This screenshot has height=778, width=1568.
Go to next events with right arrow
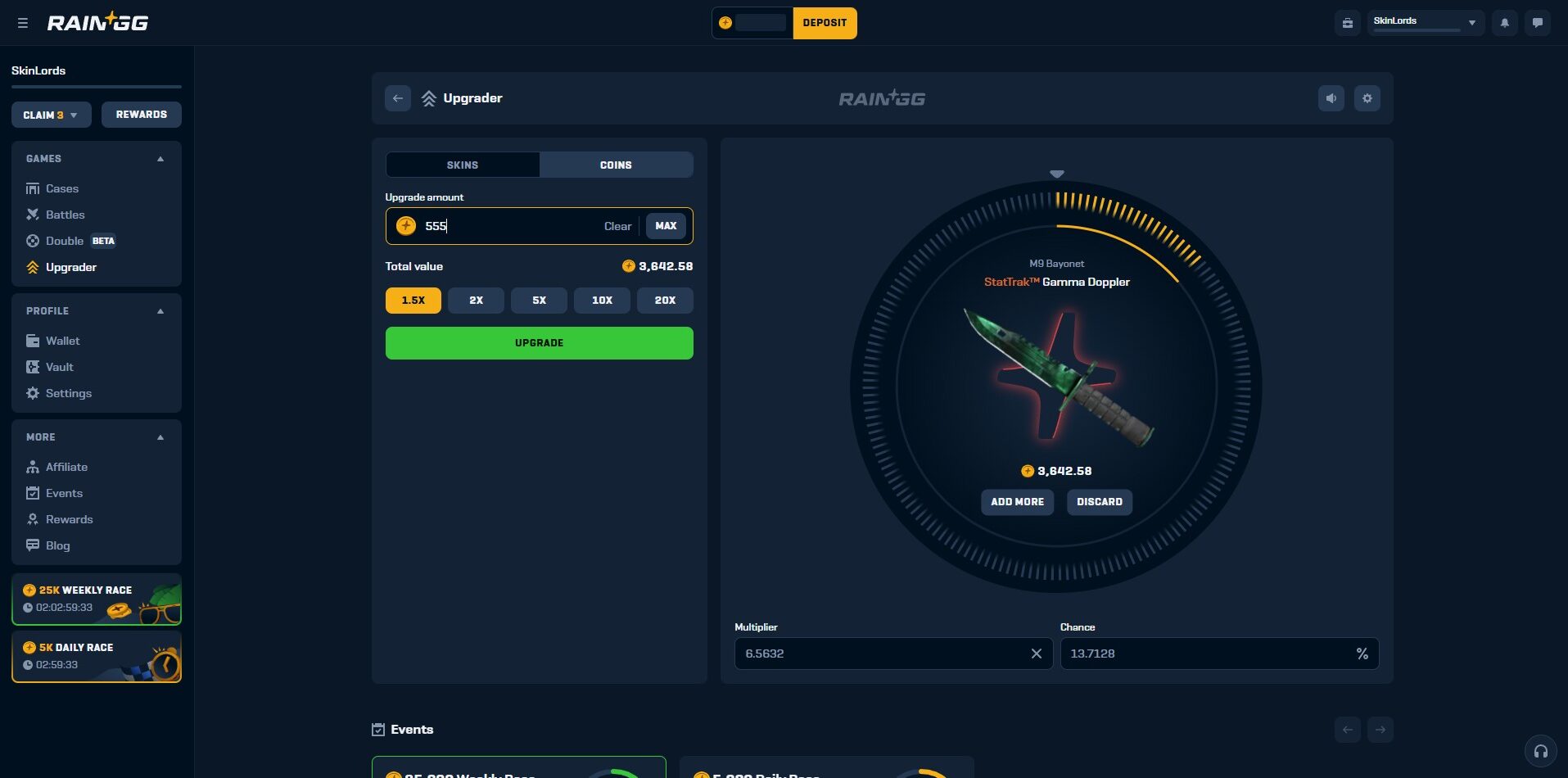1380,730
